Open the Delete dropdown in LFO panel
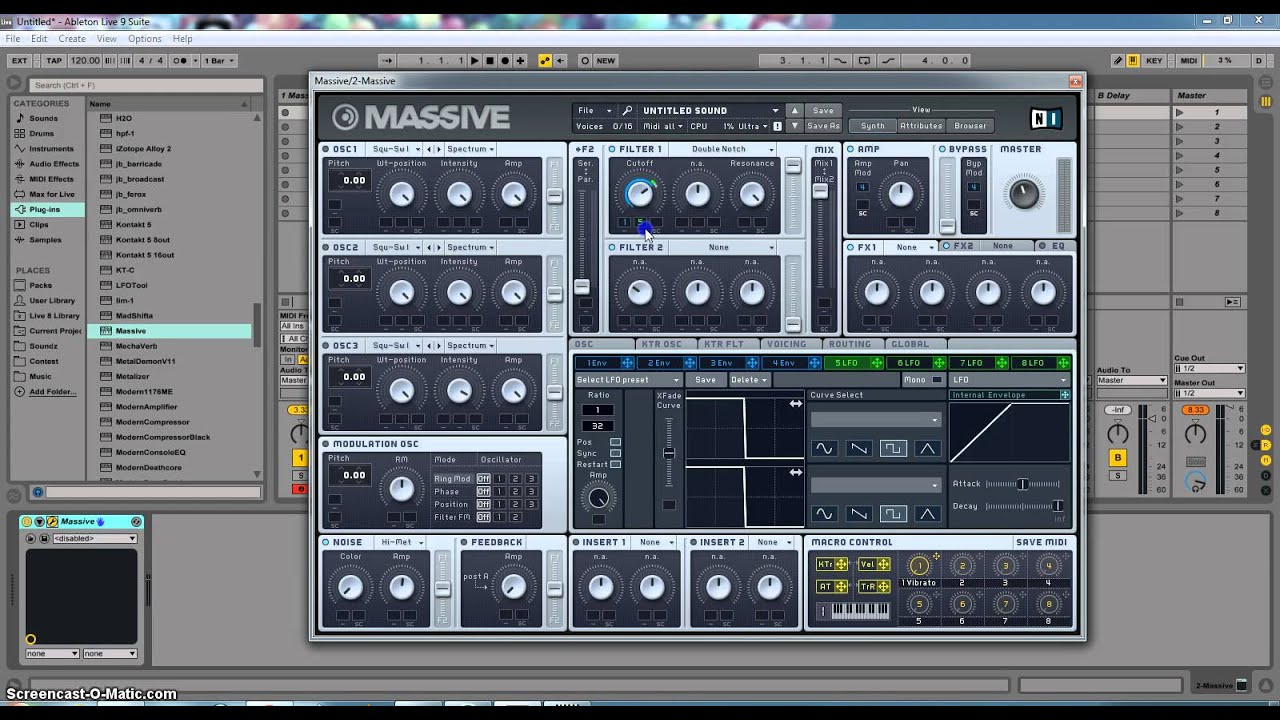This screenshot has height=720, width=1280. click(x=749, y=380)
